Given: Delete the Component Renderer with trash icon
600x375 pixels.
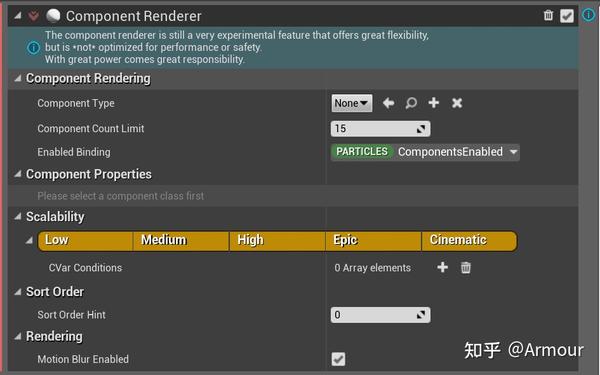Looking at the screenshot, I should pyautogui.click(x=548, y=15).
